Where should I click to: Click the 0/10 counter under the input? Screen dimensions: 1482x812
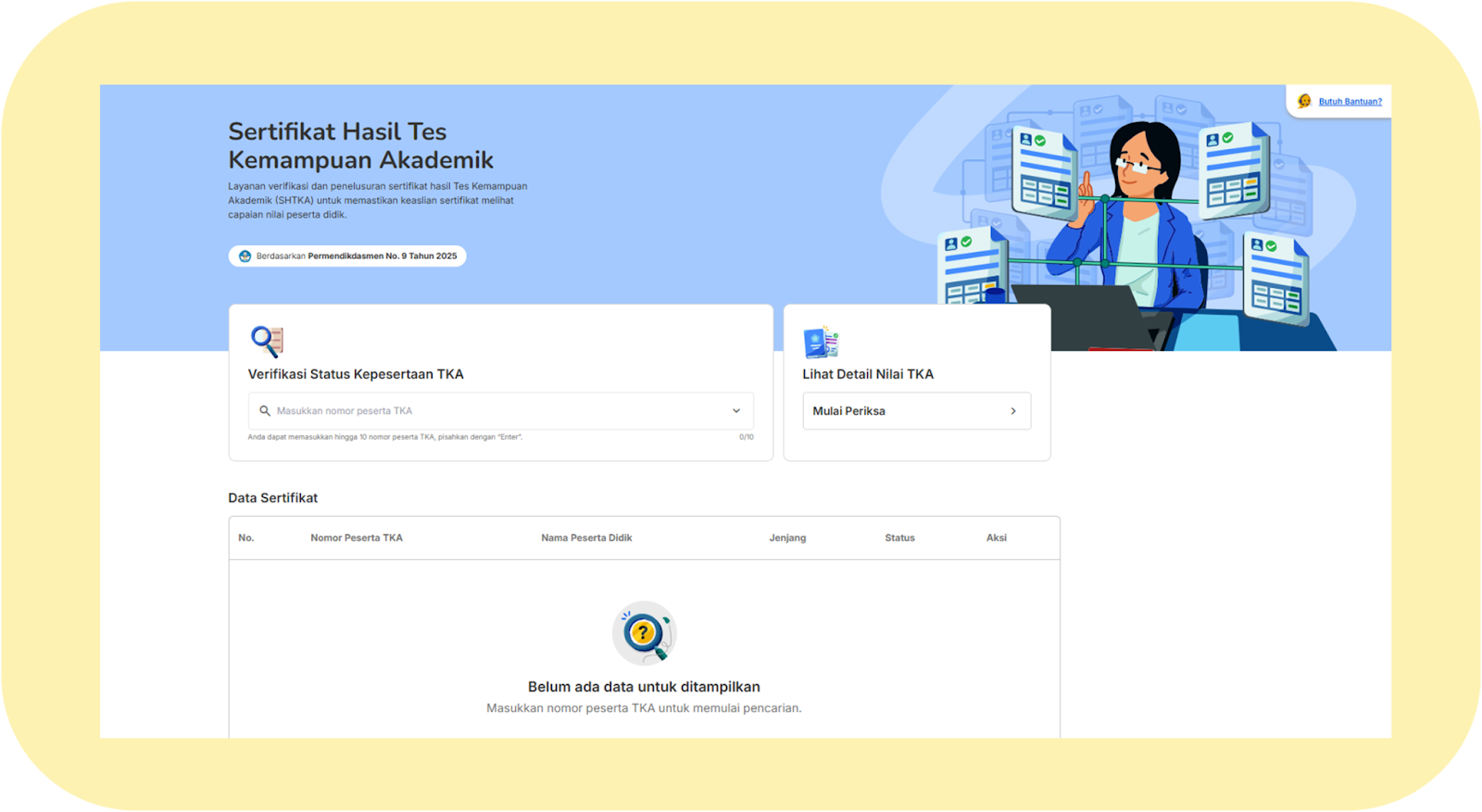pos(746,437)
